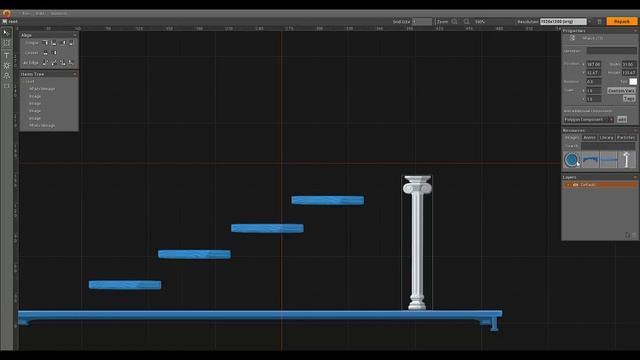The width and height of the screenshot is (640, 360).
Task: Select the Text tool
Action: point(7,55)
